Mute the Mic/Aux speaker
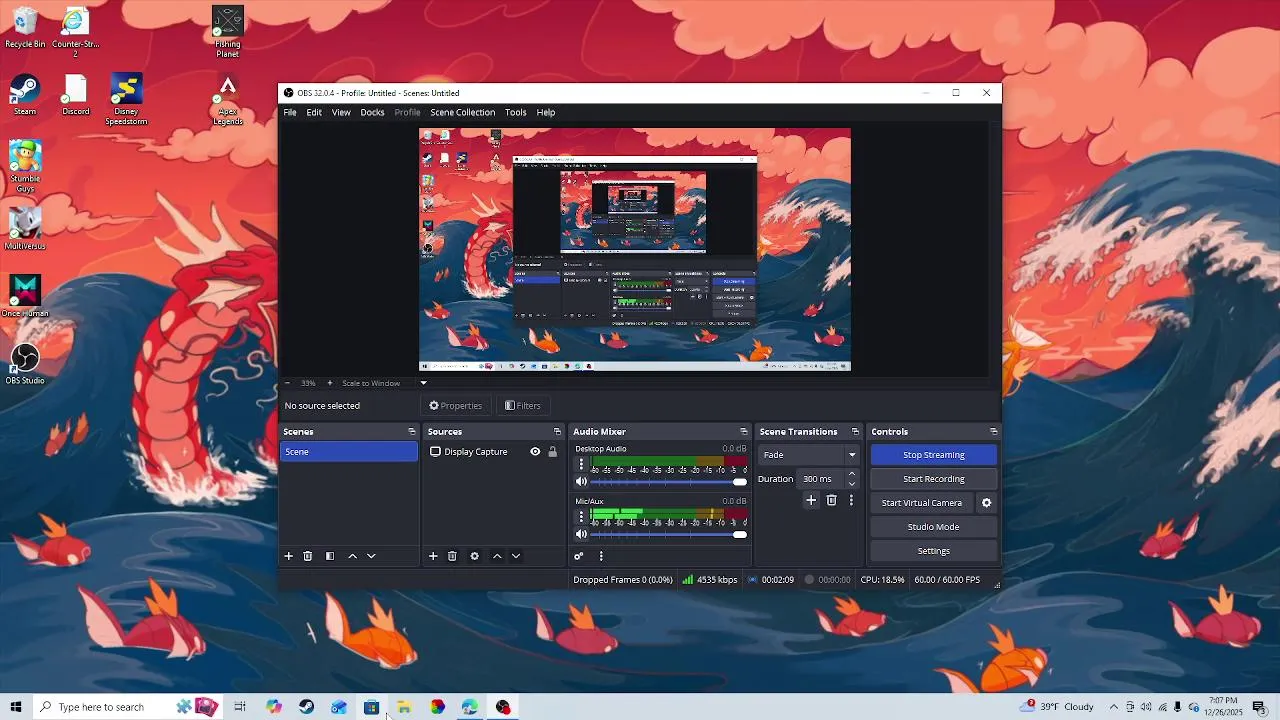This screenshot has height=720, width=1280. click(581, 534)
